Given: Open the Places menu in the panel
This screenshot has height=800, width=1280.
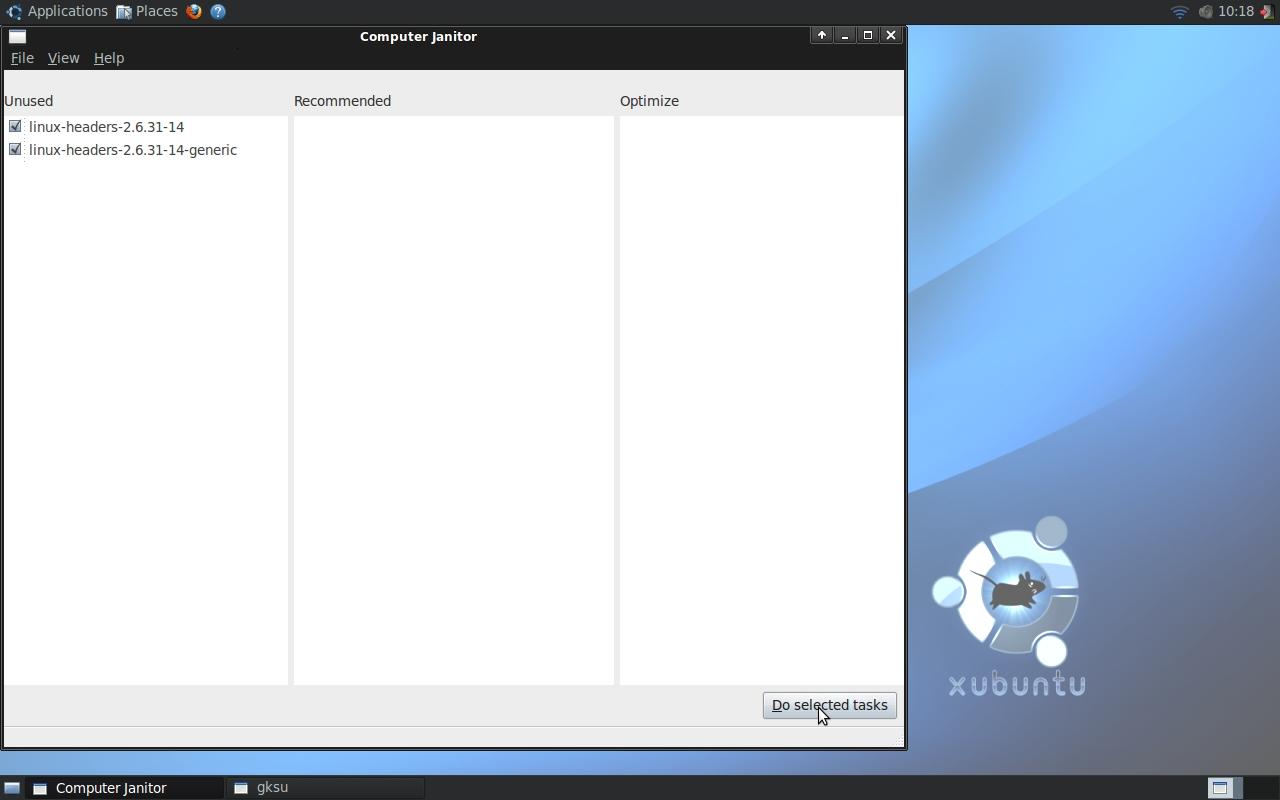Looking at the screenshot, I should [147, 11].
